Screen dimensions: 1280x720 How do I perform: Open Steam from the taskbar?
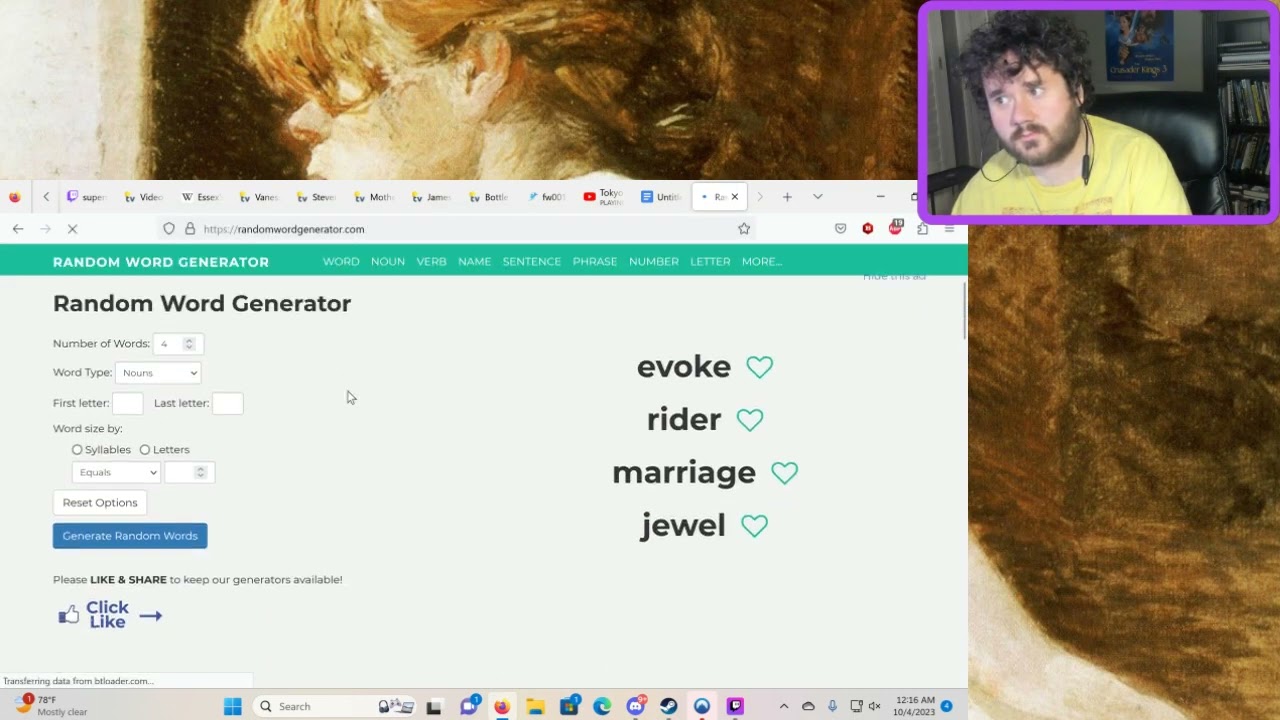(669, 706)
